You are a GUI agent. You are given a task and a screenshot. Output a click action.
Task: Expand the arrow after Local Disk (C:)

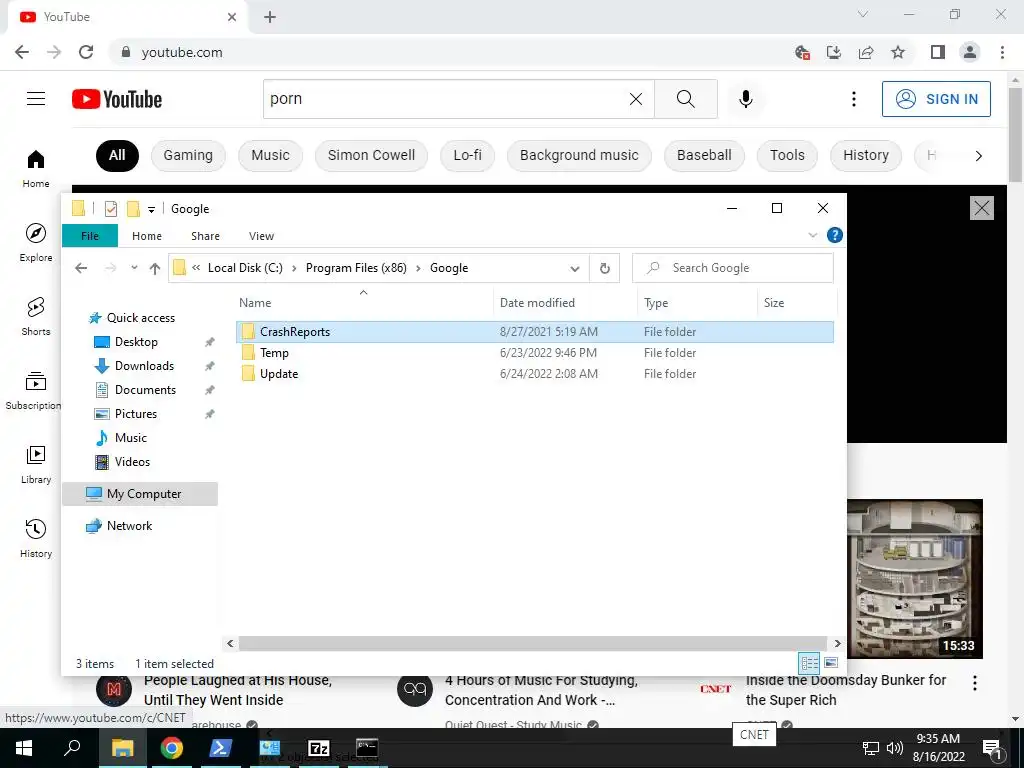(294, 268)
